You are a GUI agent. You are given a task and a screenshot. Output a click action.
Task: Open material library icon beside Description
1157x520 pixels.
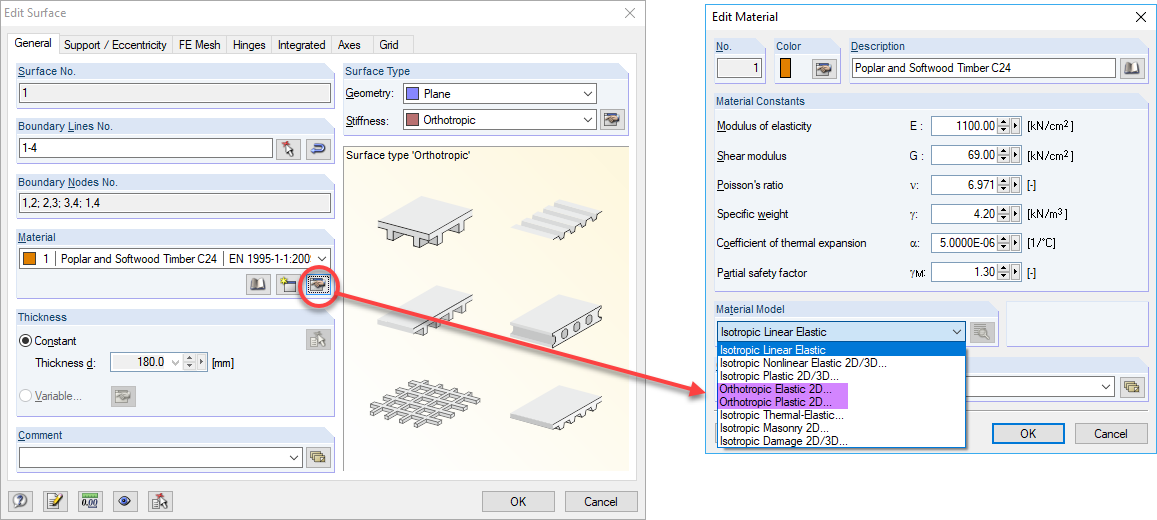click(x=1132, y=69)
